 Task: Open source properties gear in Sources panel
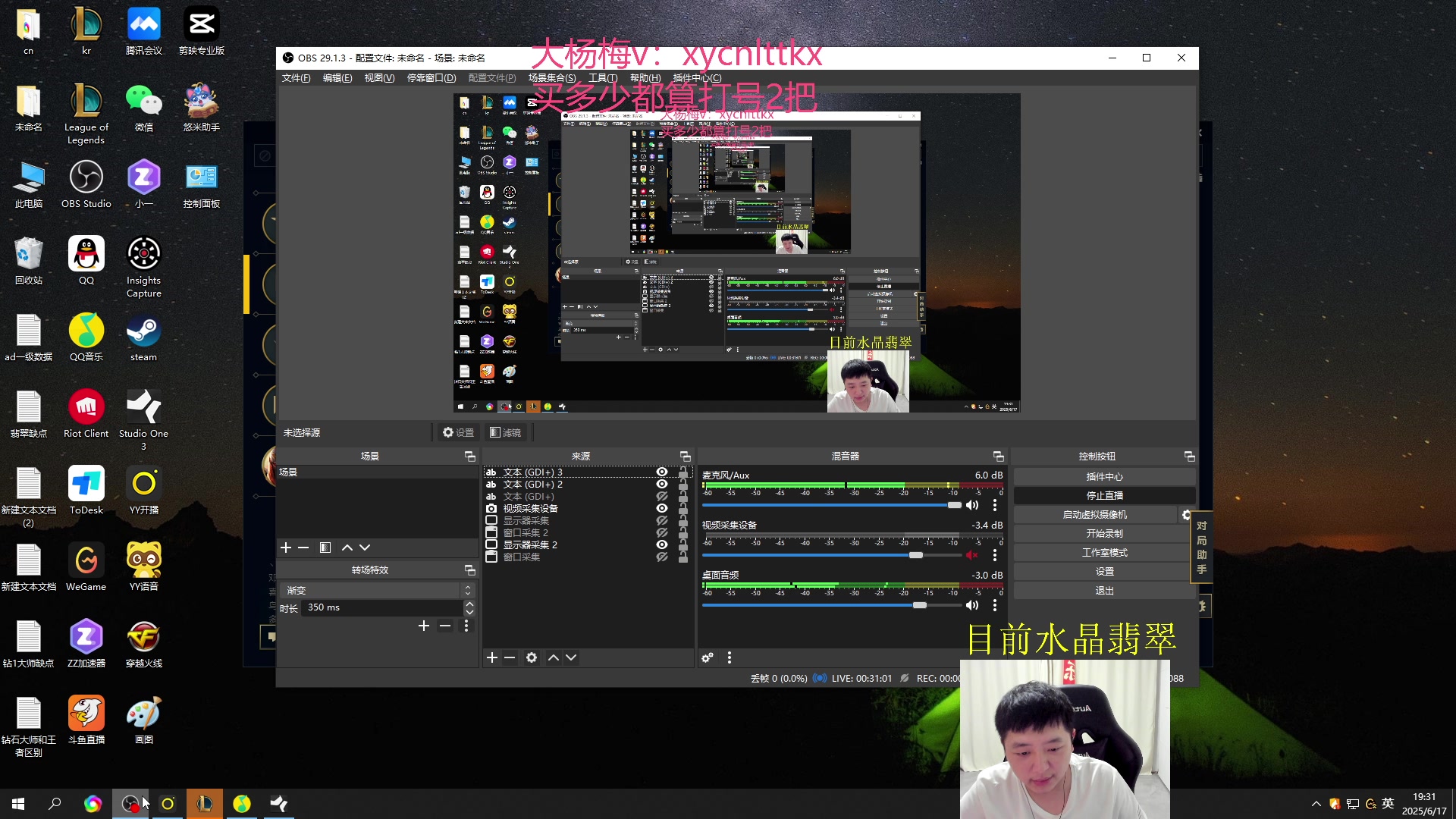tap(532, 657)
